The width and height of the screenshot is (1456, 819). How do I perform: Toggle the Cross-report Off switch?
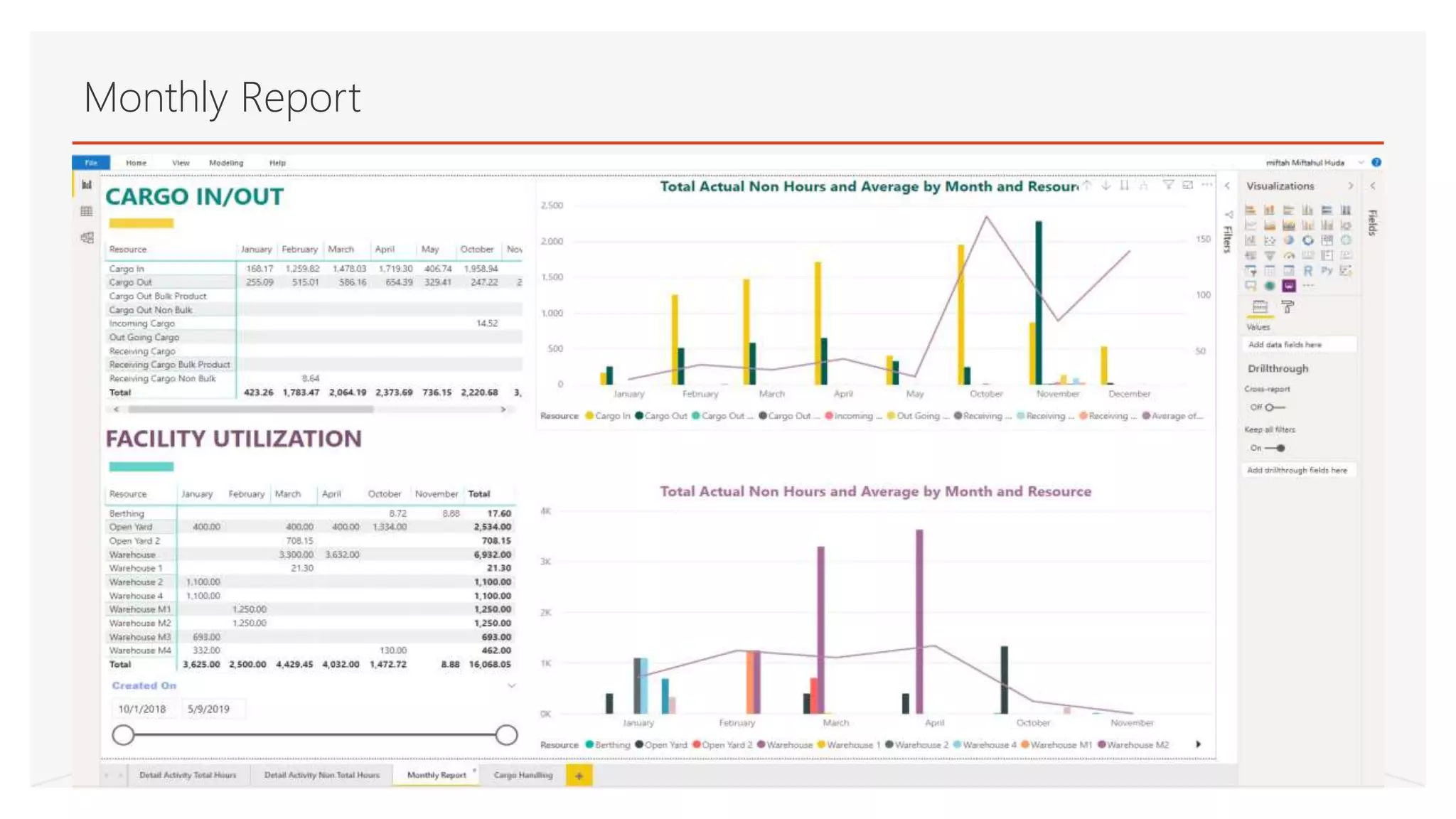coord(1275,407)
